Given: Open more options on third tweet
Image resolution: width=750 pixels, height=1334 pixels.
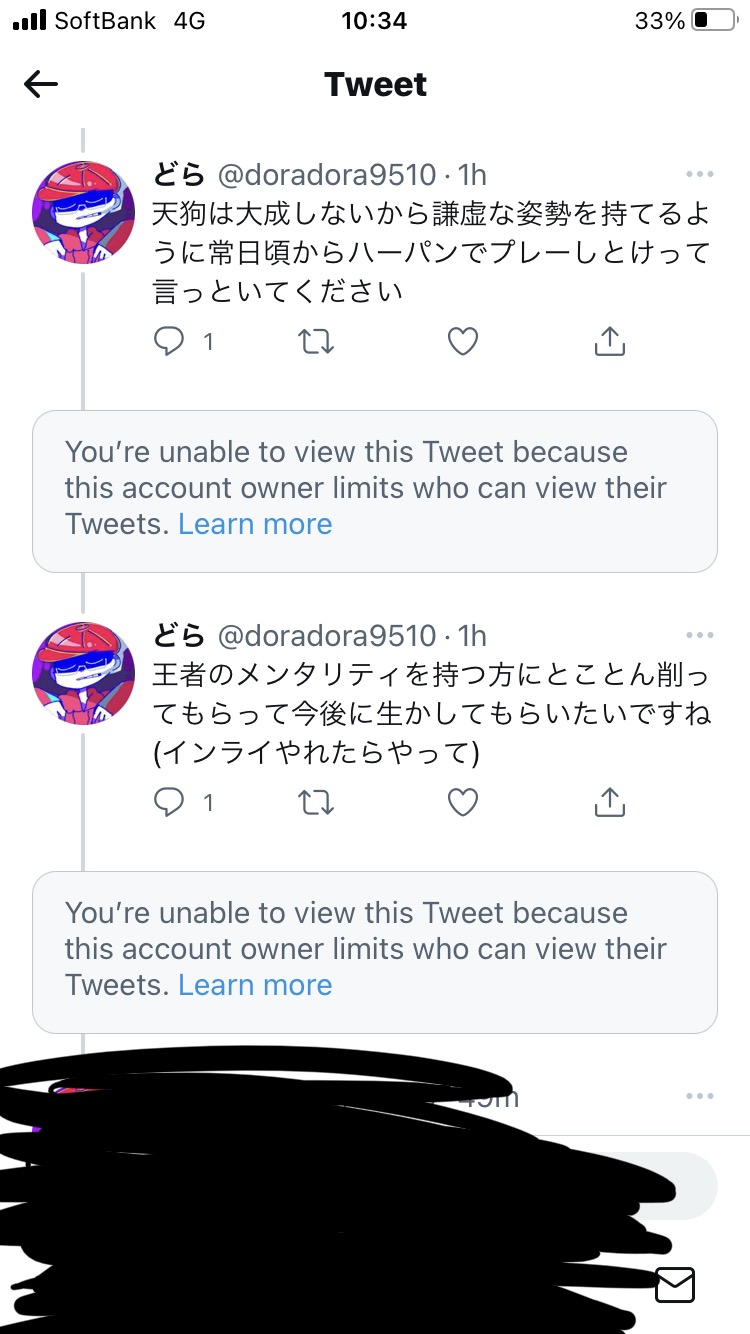Looking at the screenshot, I should (700, 1096).
